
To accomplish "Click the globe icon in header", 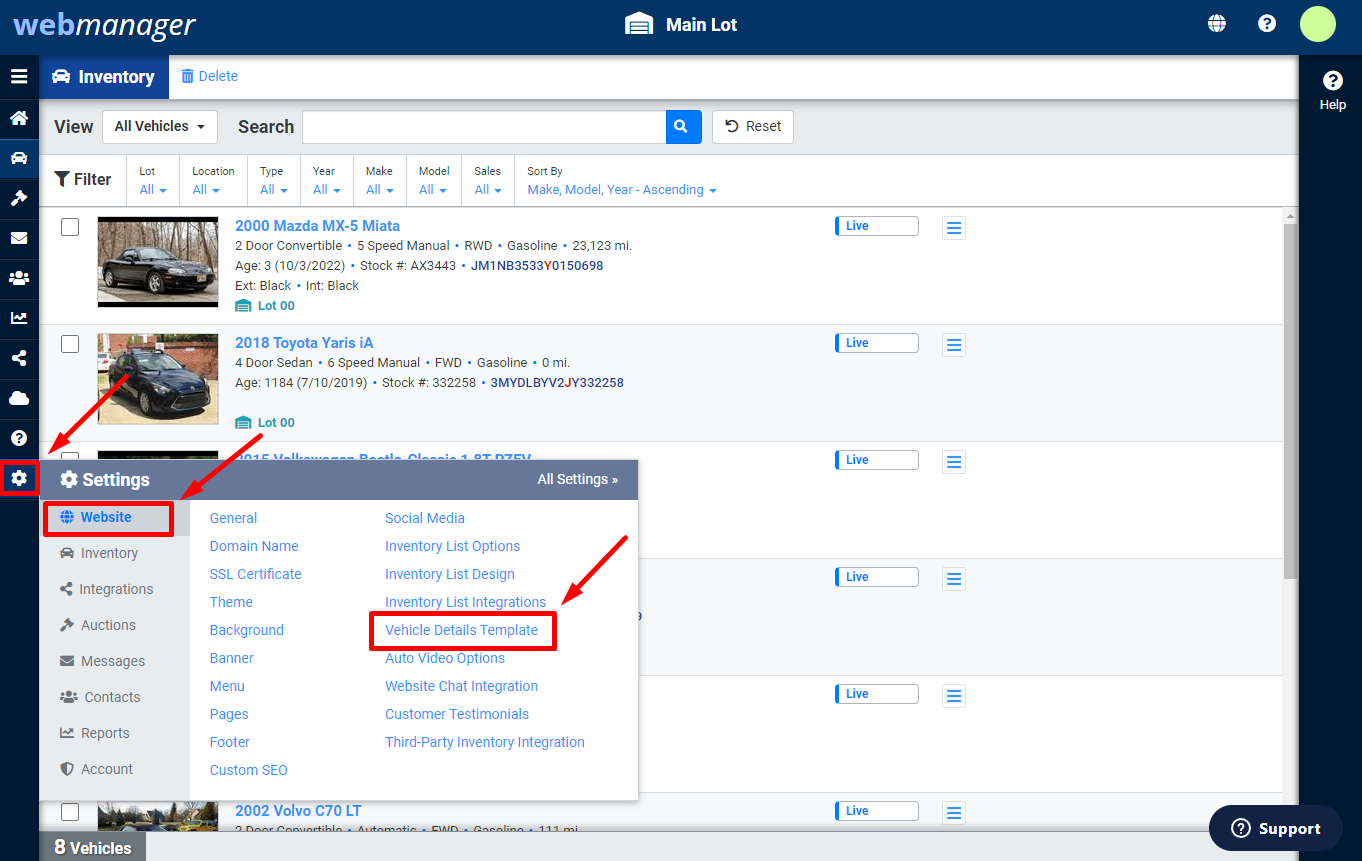I will click(1217, 24).
